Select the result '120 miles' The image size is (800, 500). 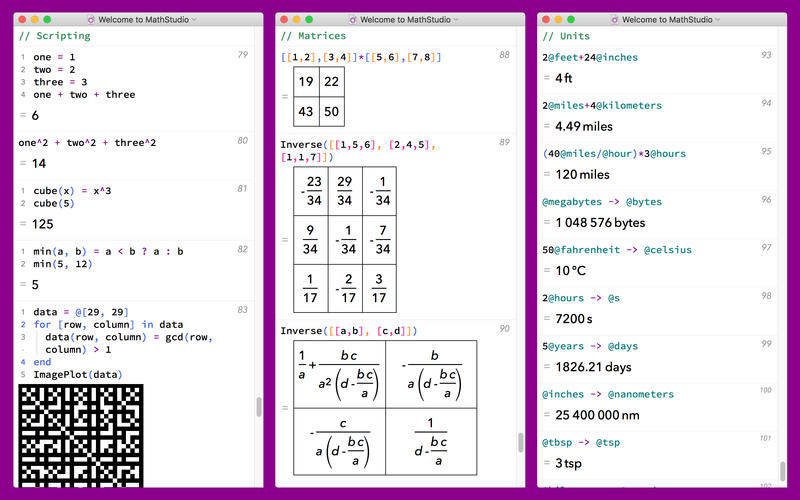583,174
